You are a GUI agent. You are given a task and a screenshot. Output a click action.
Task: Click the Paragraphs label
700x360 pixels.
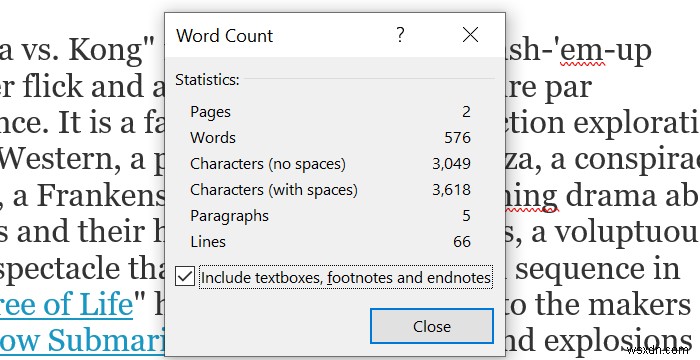coord(229,216)
